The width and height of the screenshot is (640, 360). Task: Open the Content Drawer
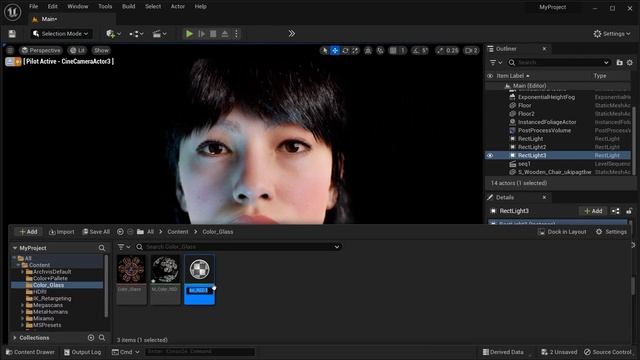pyautogui.click(x=30, y=352)
